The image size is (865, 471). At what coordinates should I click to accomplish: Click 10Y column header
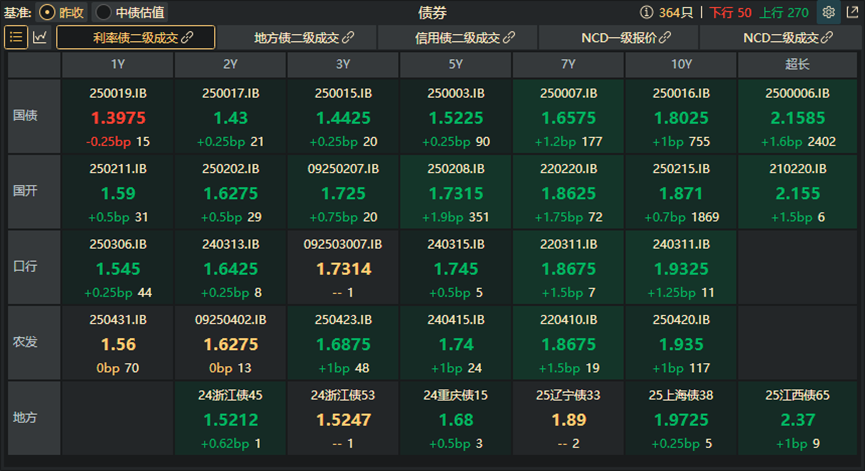coord(680,64)
